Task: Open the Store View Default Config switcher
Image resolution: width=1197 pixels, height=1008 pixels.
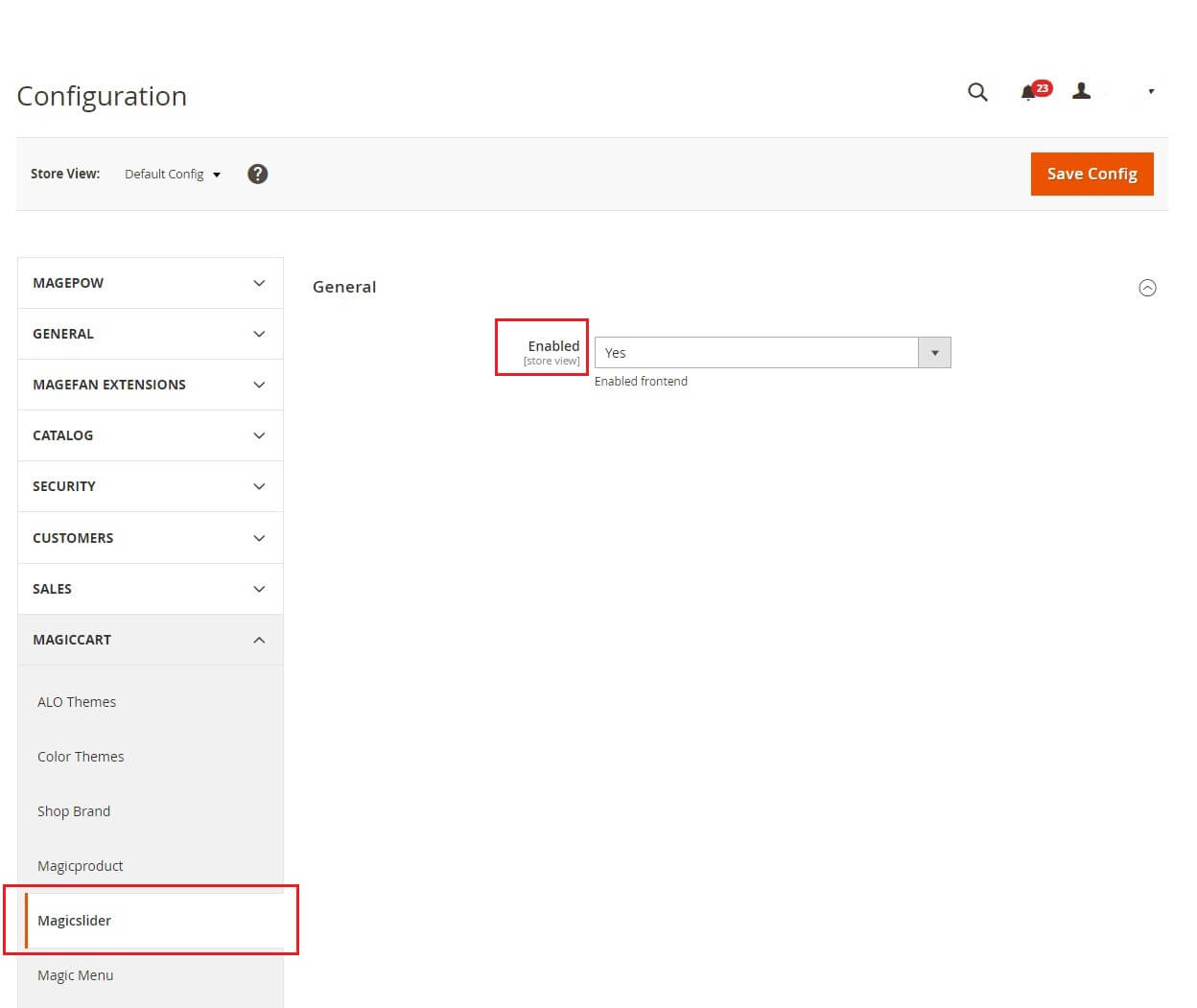Action: pyautogui.click(x=173, y=175)
